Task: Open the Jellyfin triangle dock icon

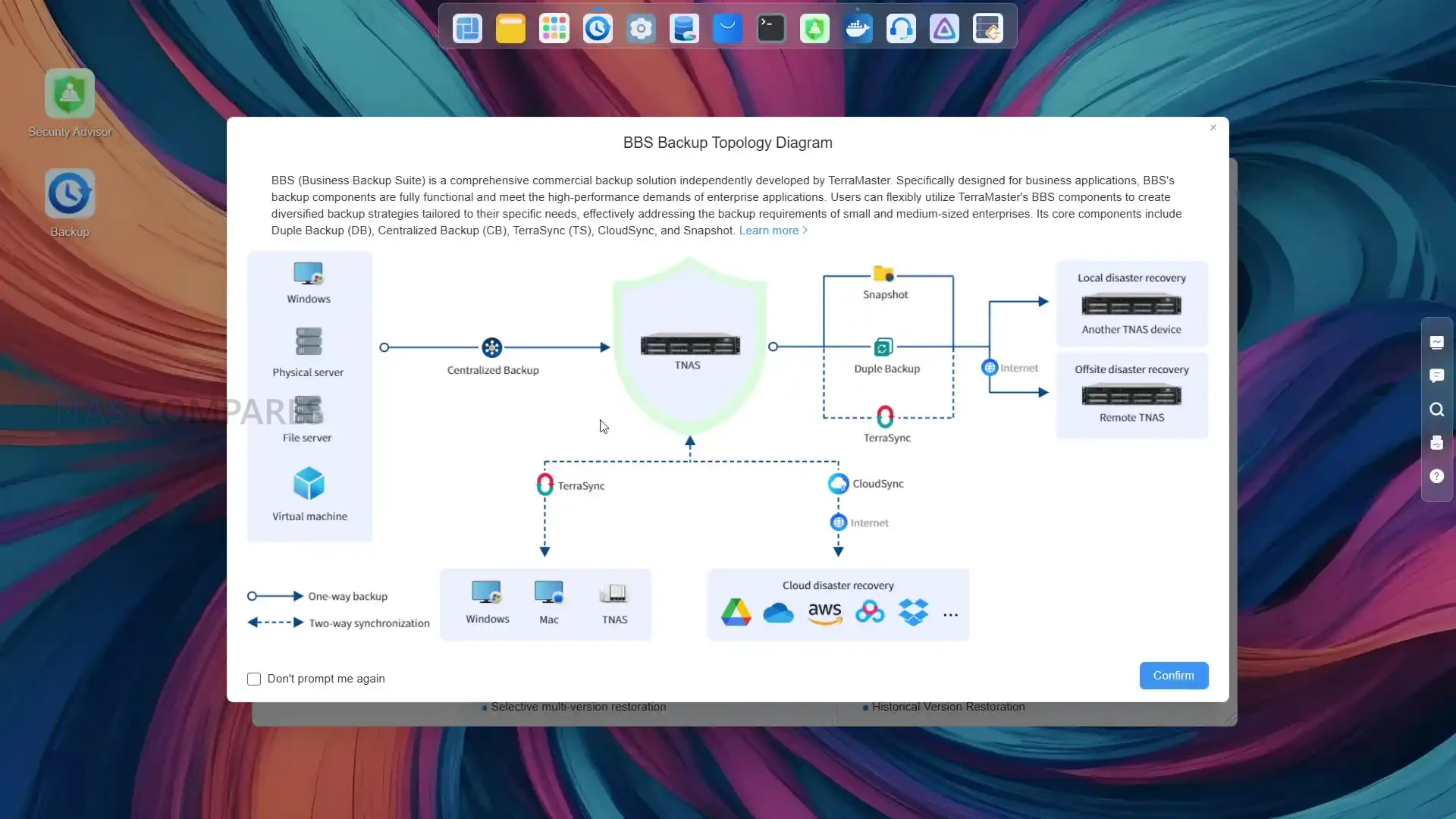Action: (x=944, y=29)
